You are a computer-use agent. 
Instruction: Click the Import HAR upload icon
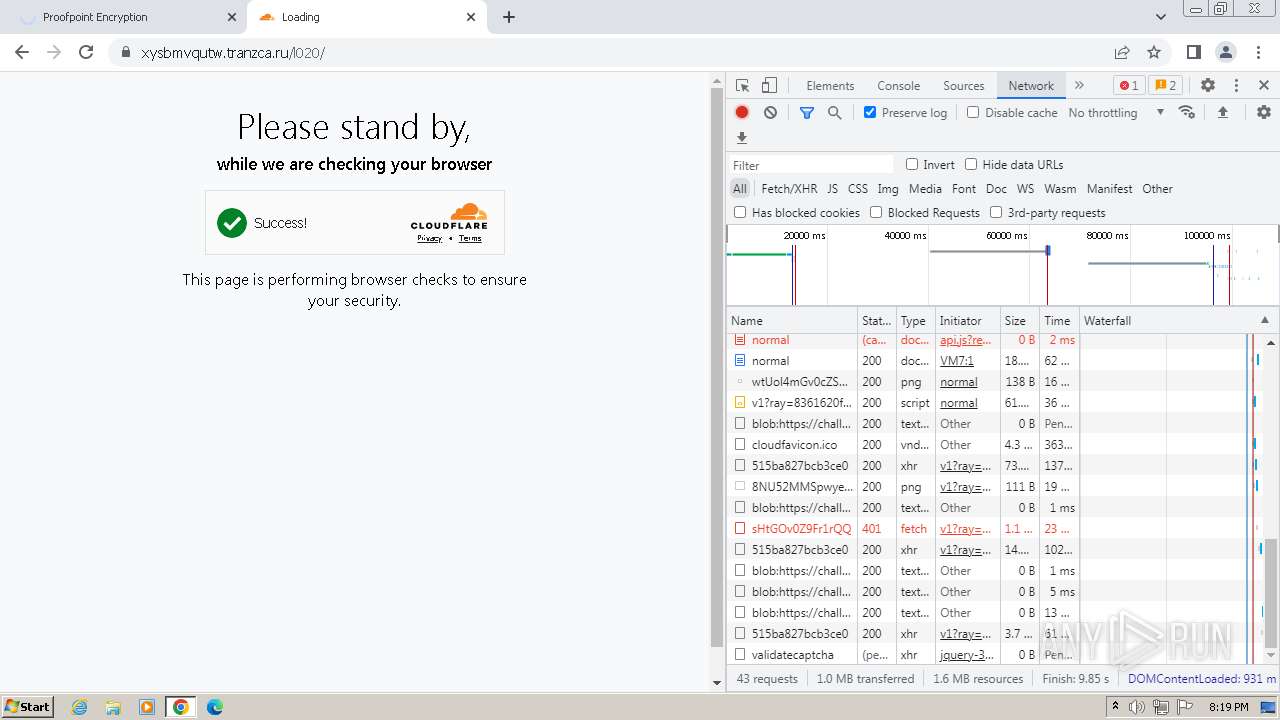(1222, 112)
